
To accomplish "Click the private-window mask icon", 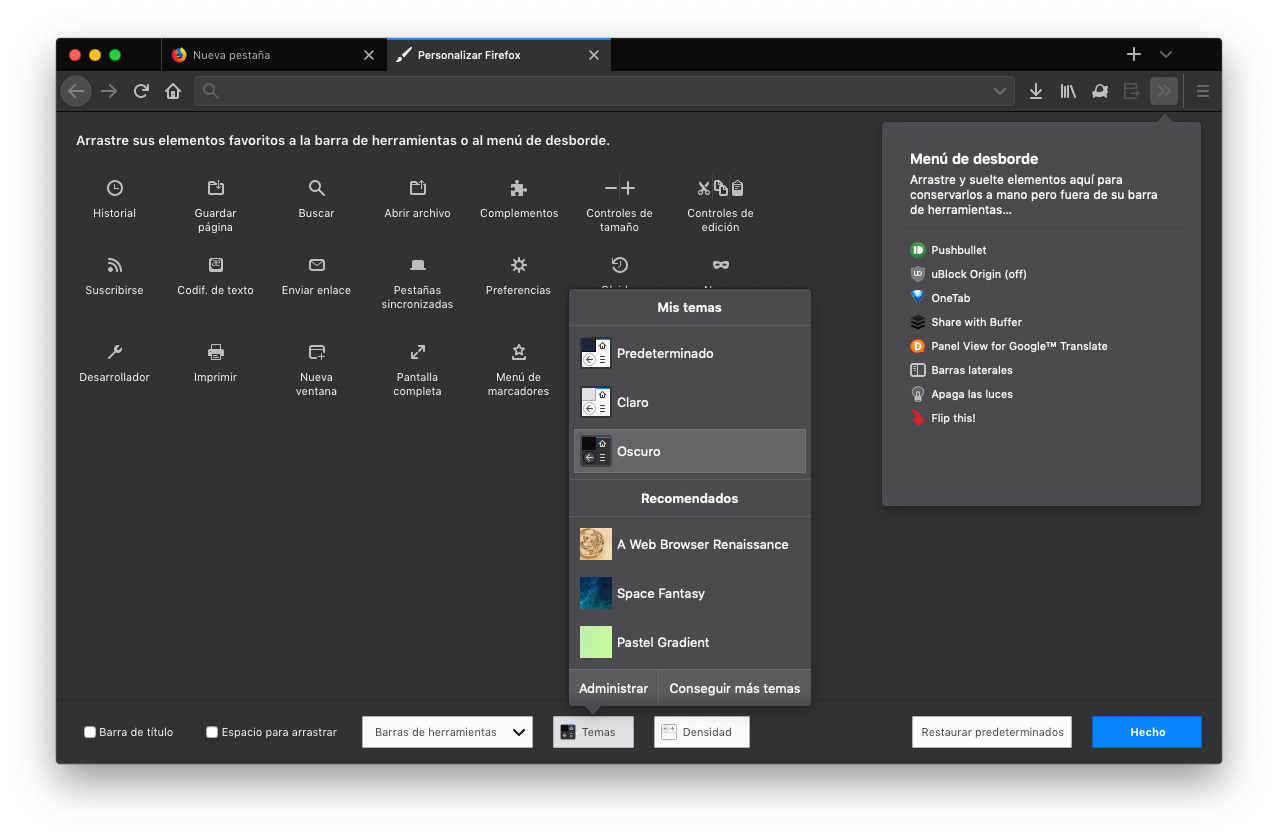I will pyautogui.click(x=721, y=265).
